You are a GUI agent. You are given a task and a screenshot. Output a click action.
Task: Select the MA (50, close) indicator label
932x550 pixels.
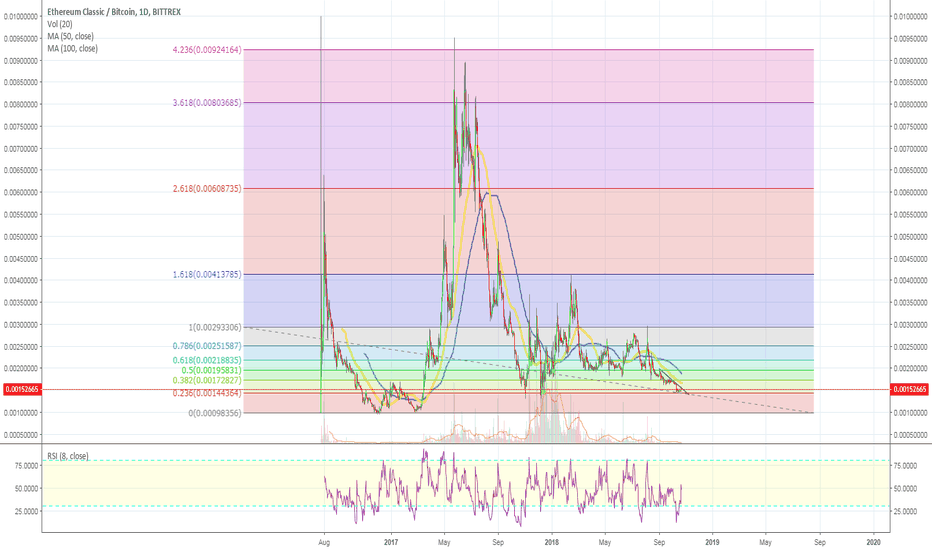tap(70, 36)
